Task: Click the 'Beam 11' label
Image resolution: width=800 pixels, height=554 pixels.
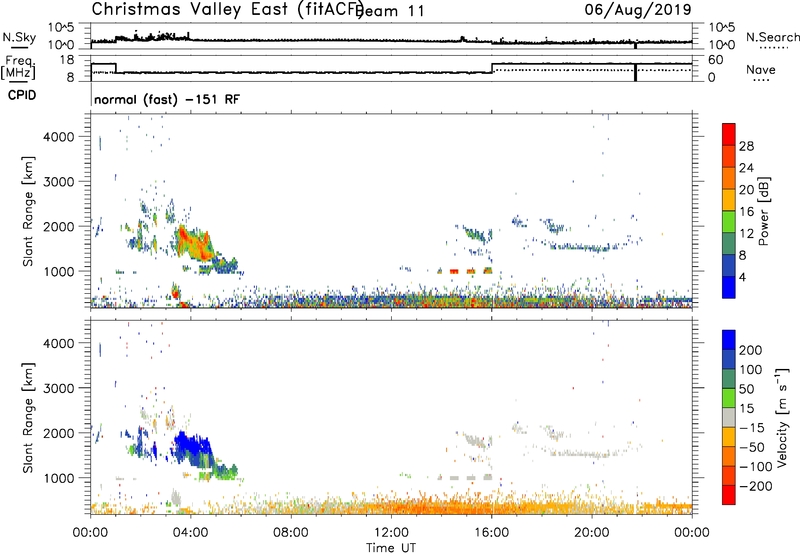Action: (x=392, y=11)
